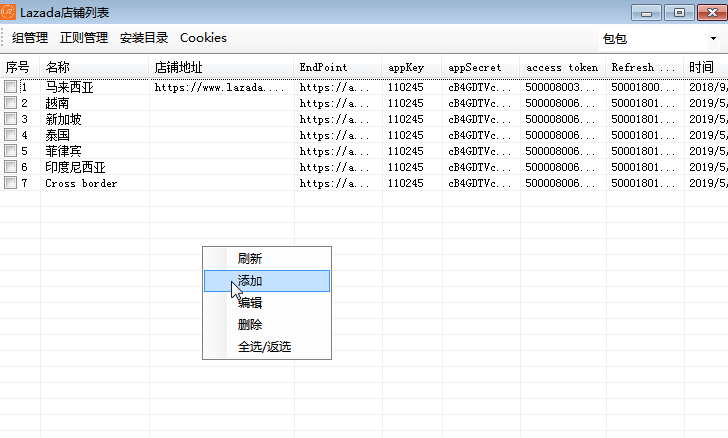Tick the 越南 row checkbox
The image size is (728, 438).
10,103
